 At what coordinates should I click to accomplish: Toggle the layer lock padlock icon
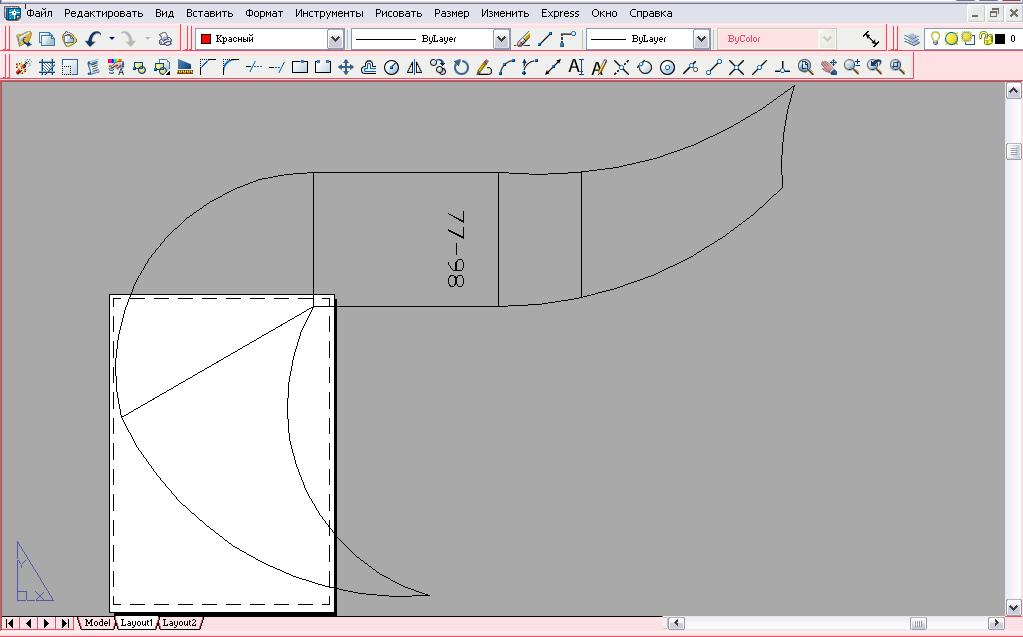point(985,39)
